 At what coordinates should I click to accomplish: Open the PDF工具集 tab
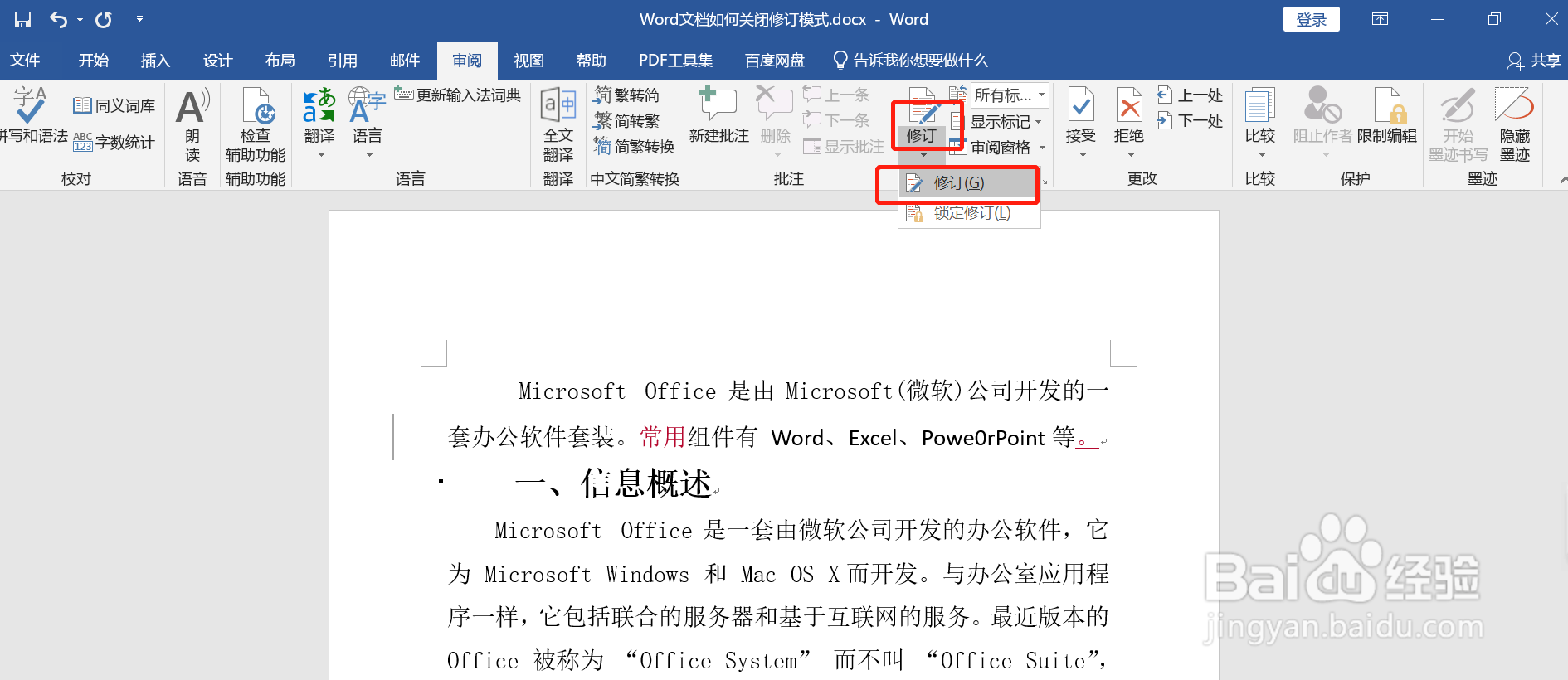675,61
